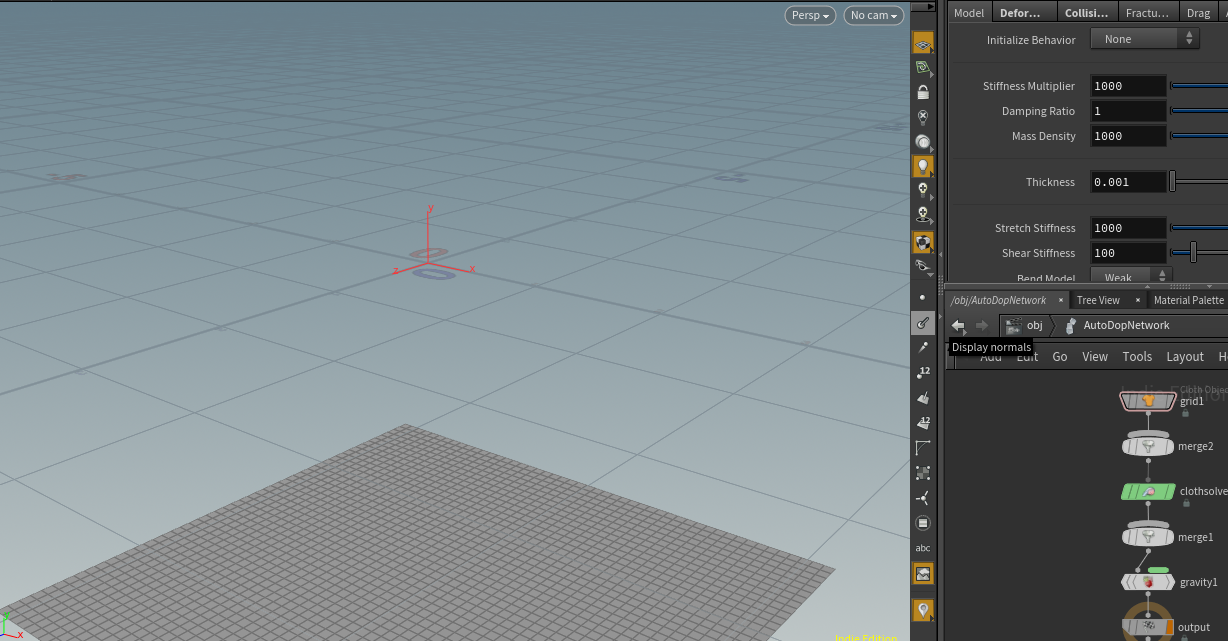Select the merge1 node
Image resolution: width=1228 pixels, height=641 pixels.
1148,537
